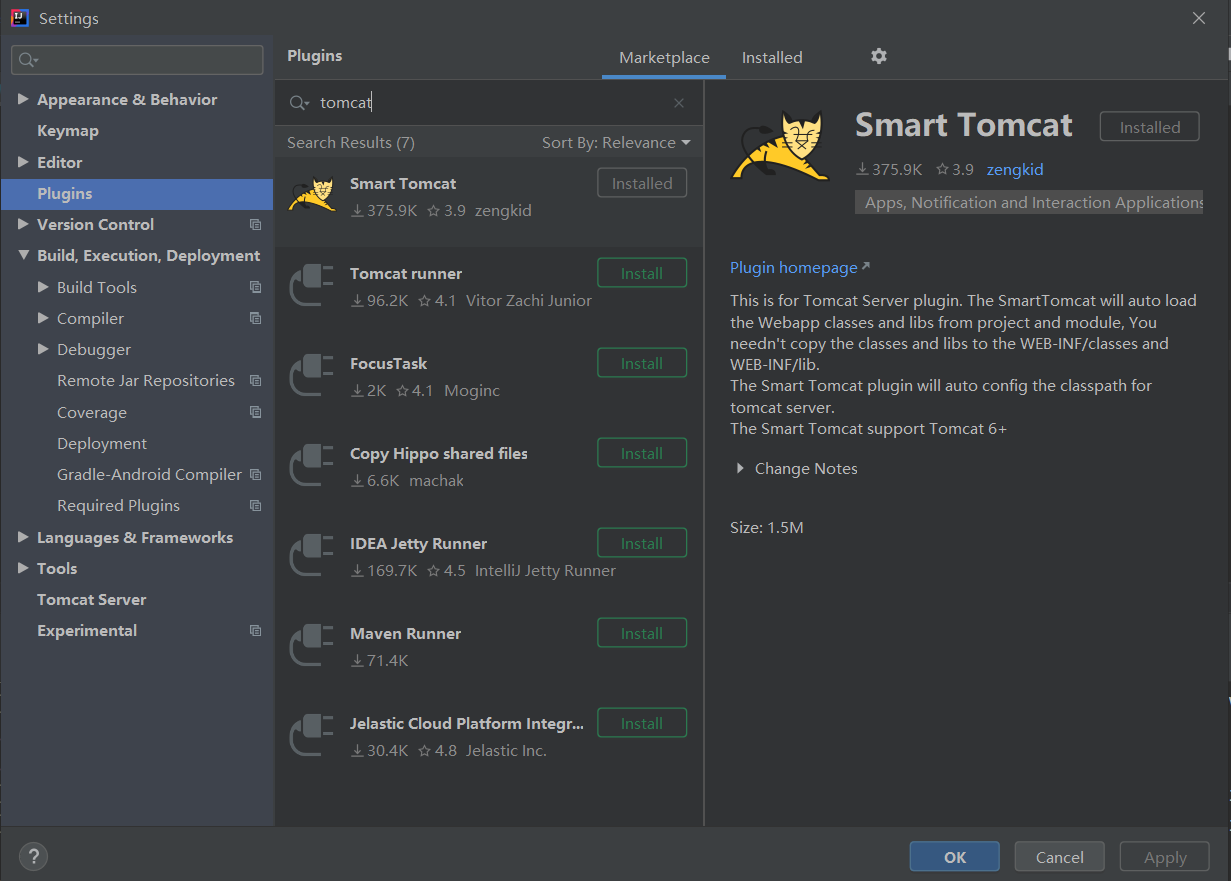Click project-level icon beside Version Control

(255, 225)
